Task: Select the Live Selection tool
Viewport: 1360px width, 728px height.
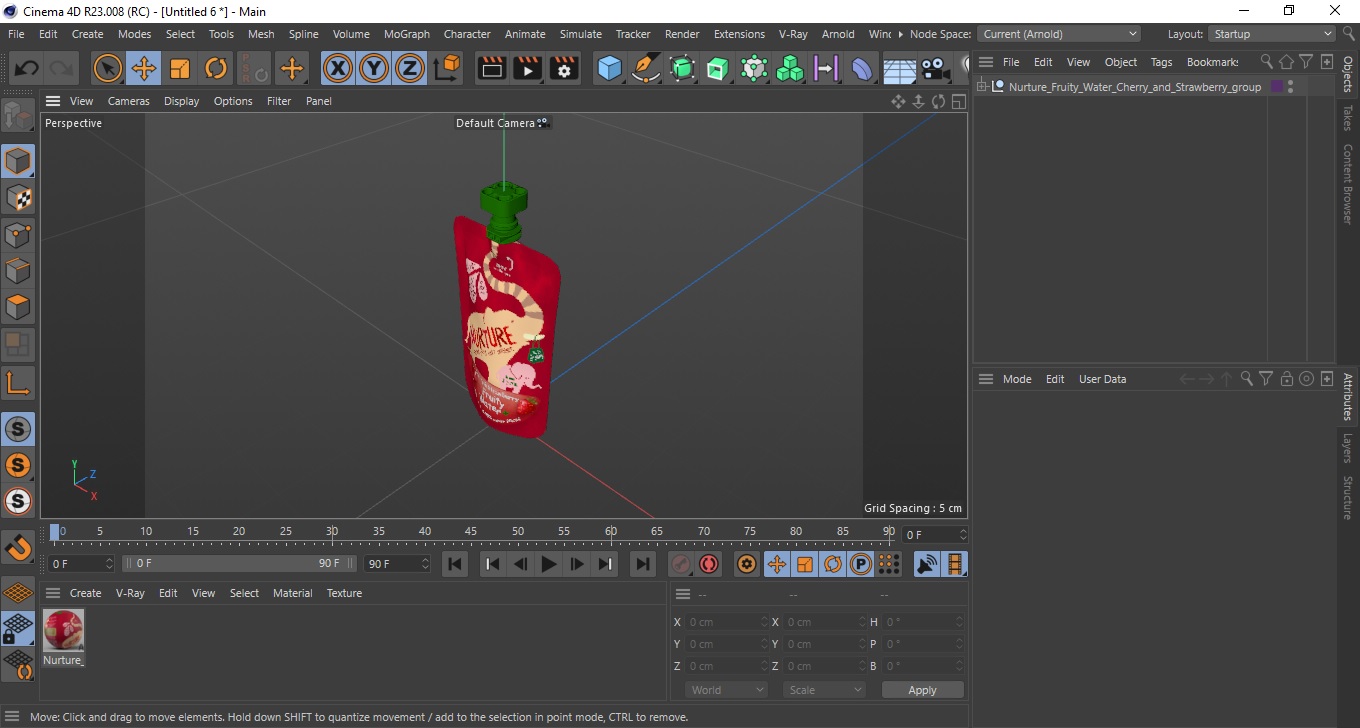Action: pos(108,69)
